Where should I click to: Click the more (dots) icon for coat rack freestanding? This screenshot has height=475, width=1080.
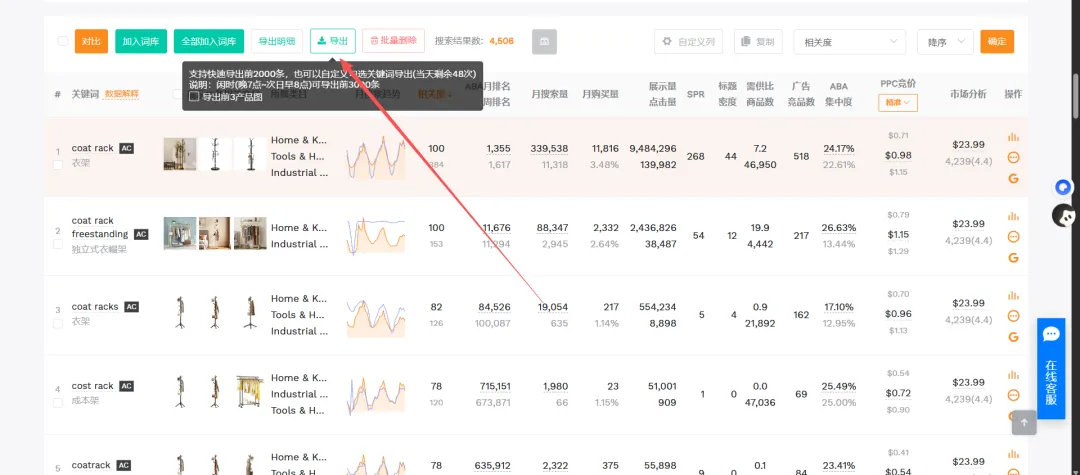(1013, 237)
